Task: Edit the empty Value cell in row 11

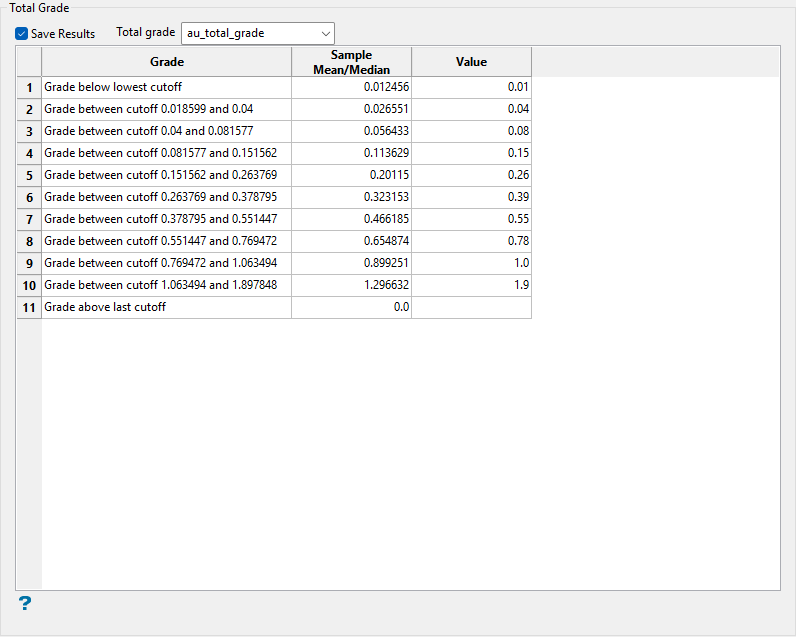Action: pos(471,307)
